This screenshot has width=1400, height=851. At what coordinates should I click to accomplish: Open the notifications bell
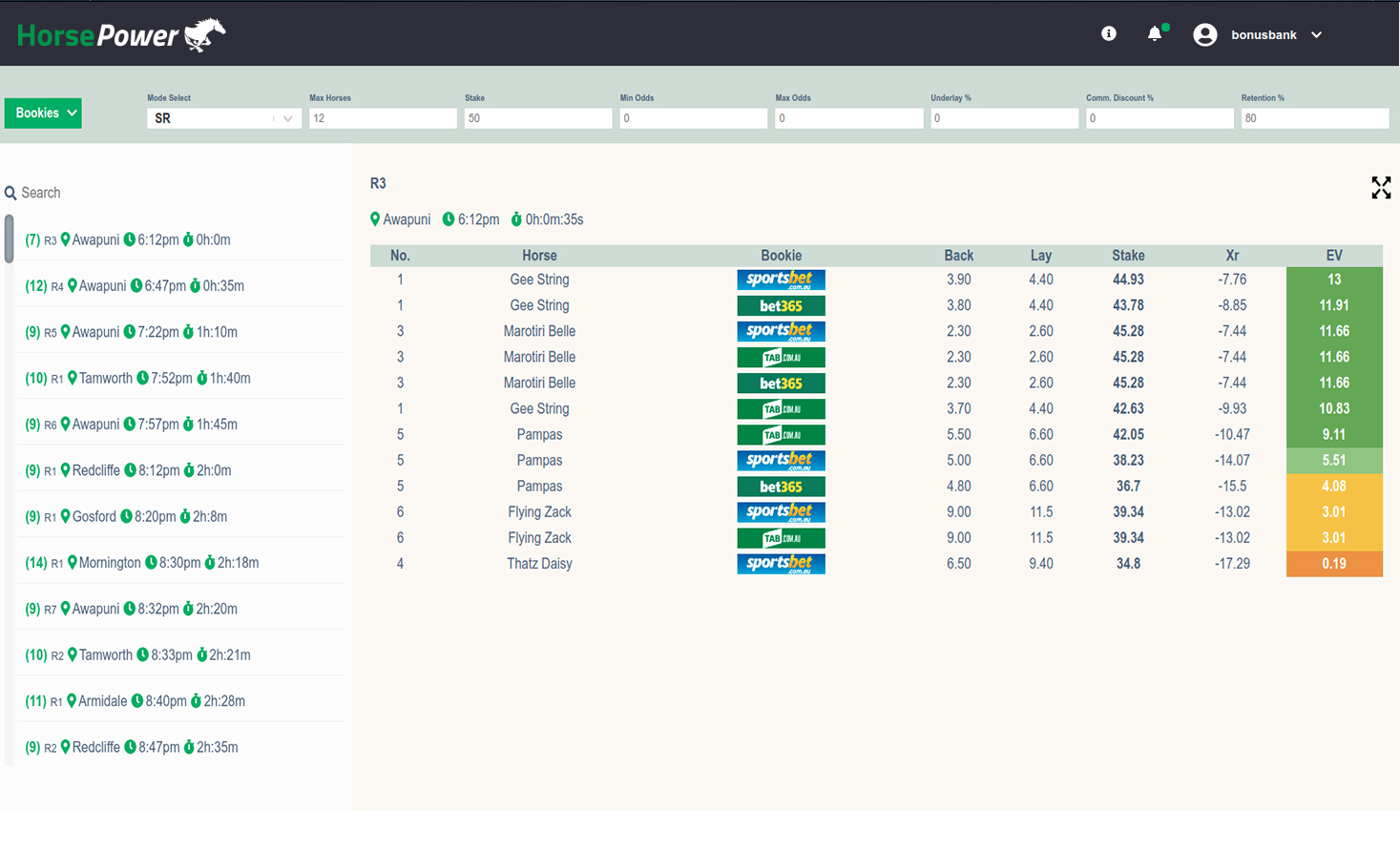[1156, 33]
